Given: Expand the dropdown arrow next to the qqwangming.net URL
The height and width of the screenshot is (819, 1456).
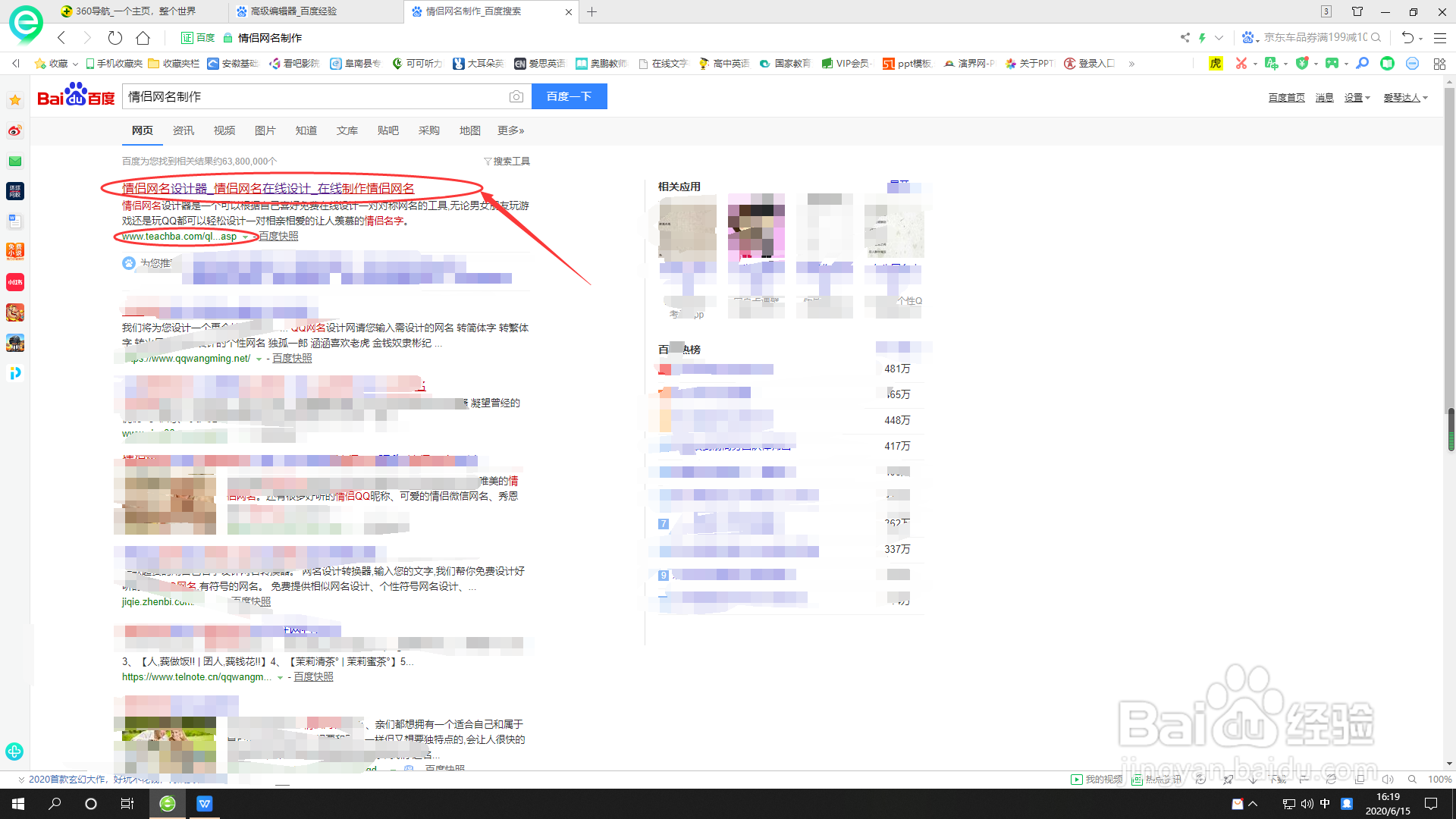Looking at the screenshot, I should coord(259,359).
